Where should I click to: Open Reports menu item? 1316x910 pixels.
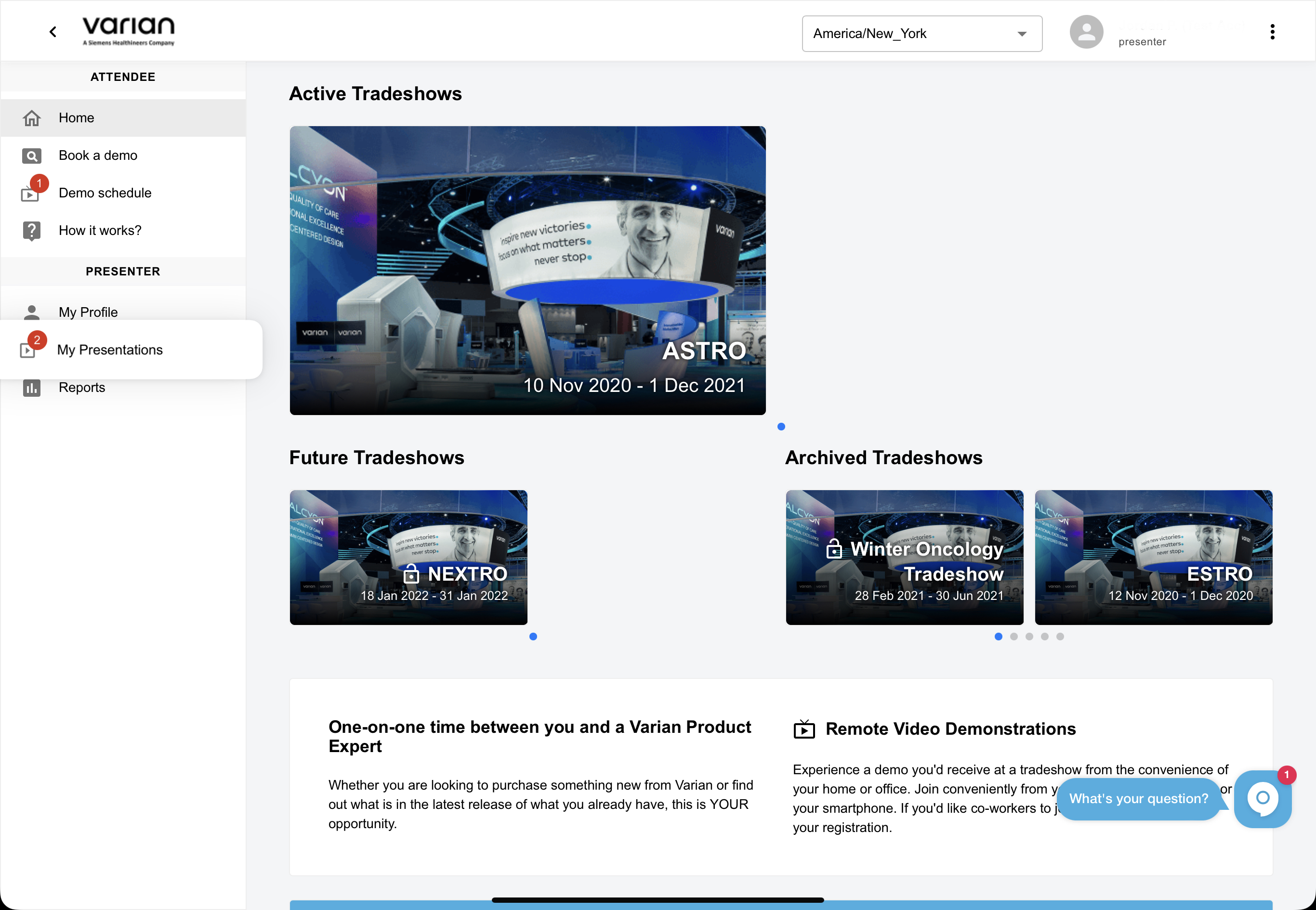(x=123, y=388)
